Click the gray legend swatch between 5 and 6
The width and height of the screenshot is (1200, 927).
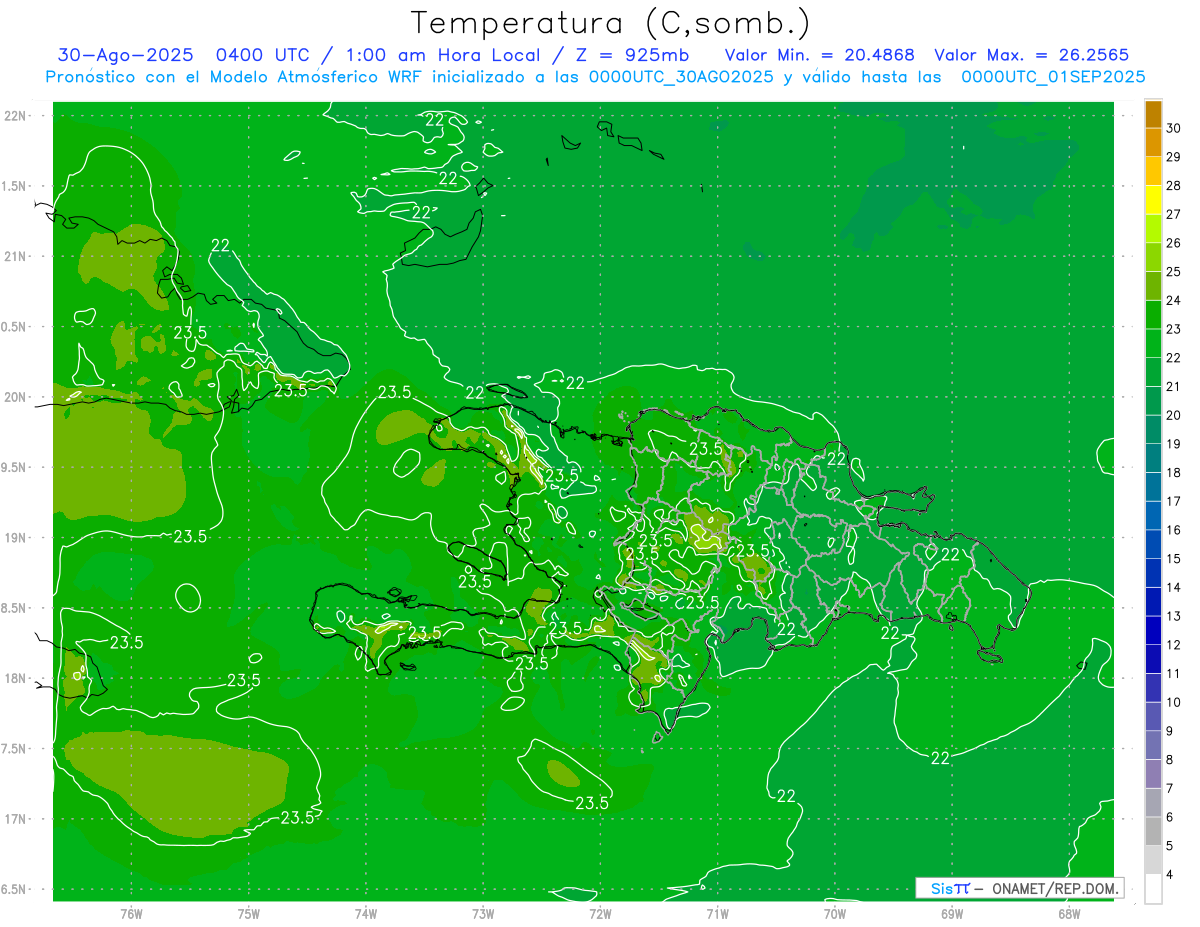pyautogui.click(x=1153, y=831)
